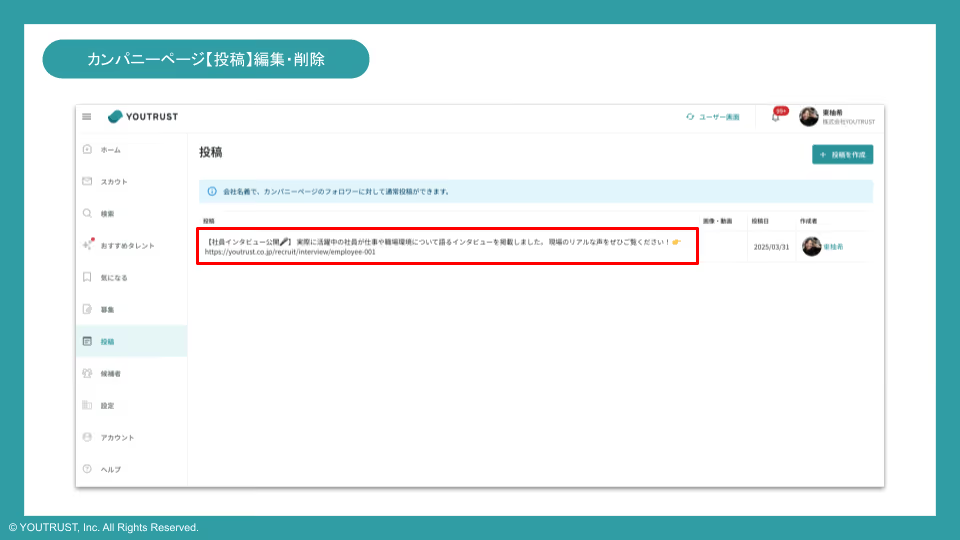Go to アカウント in the sidebar

[116, 437]
